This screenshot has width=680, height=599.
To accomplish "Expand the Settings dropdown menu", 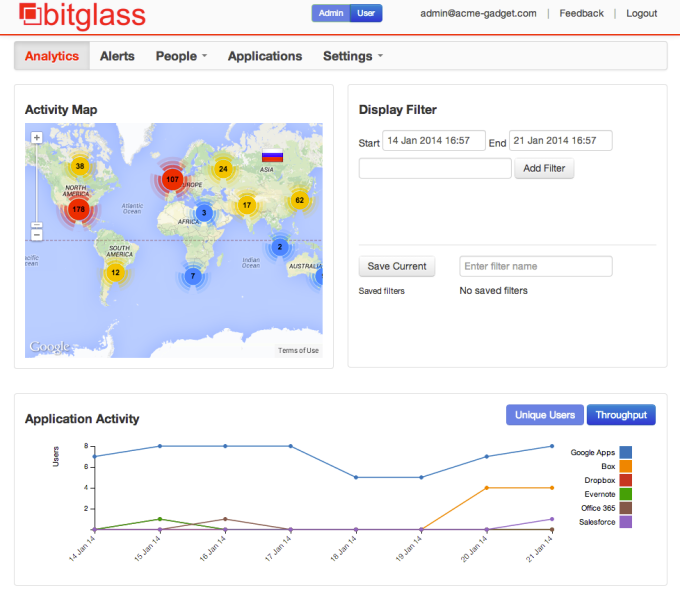I will coord(353,56).
